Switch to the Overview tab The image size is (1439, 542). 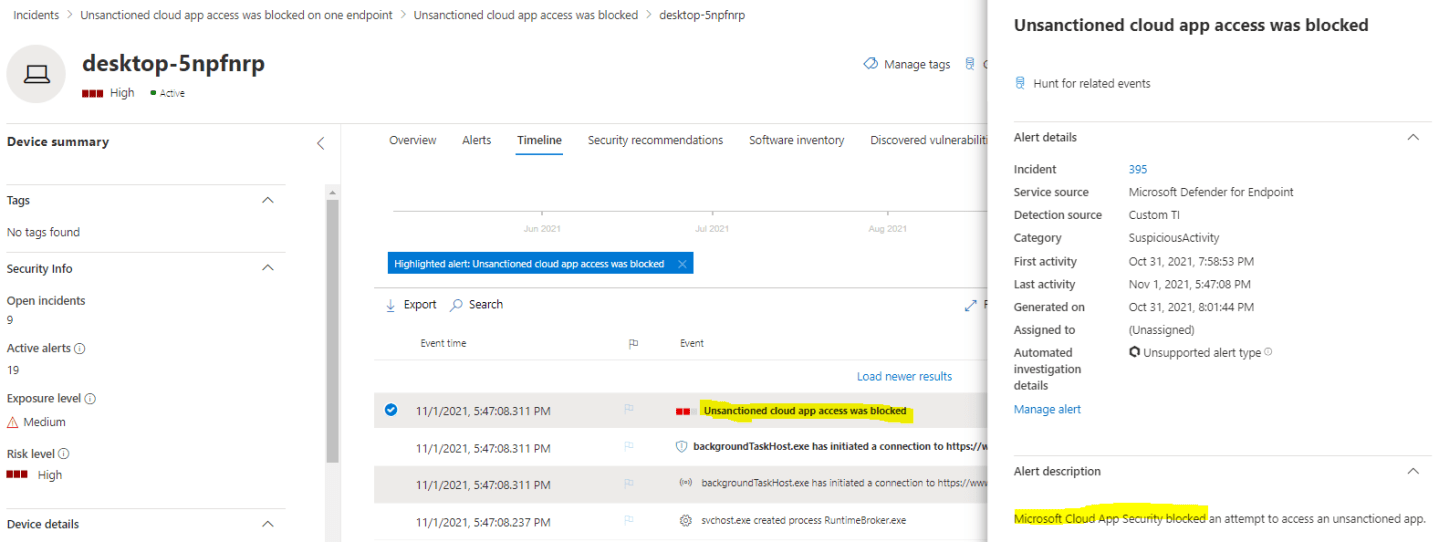coord(412,140)
